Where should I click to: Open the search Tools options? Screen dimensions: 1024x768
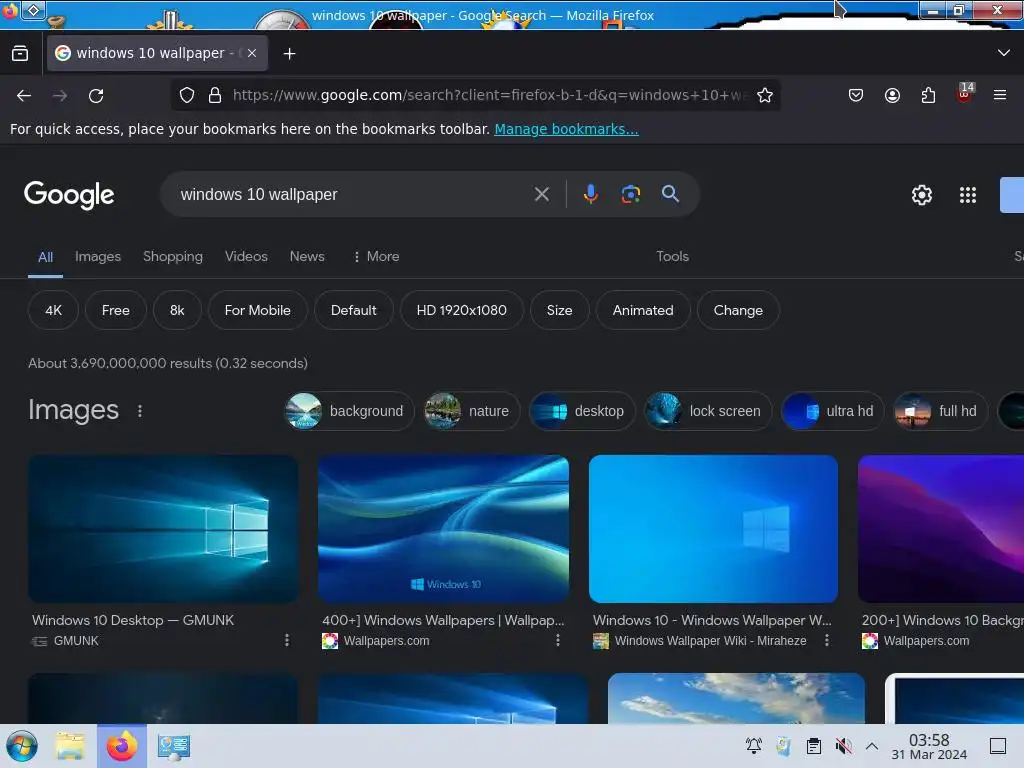[673, 257]
